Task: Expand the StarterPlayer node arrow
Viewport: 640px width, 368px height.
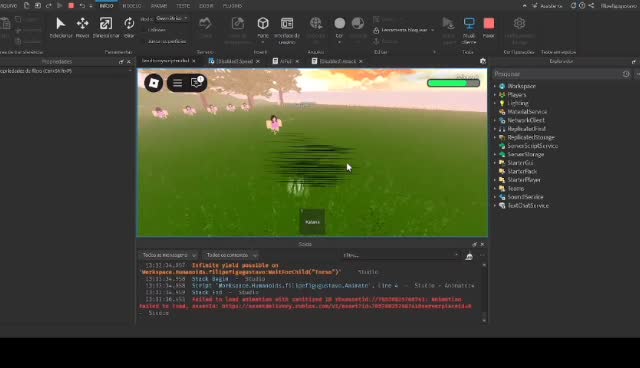Action: pyautogui.click(x=495, y=180)
